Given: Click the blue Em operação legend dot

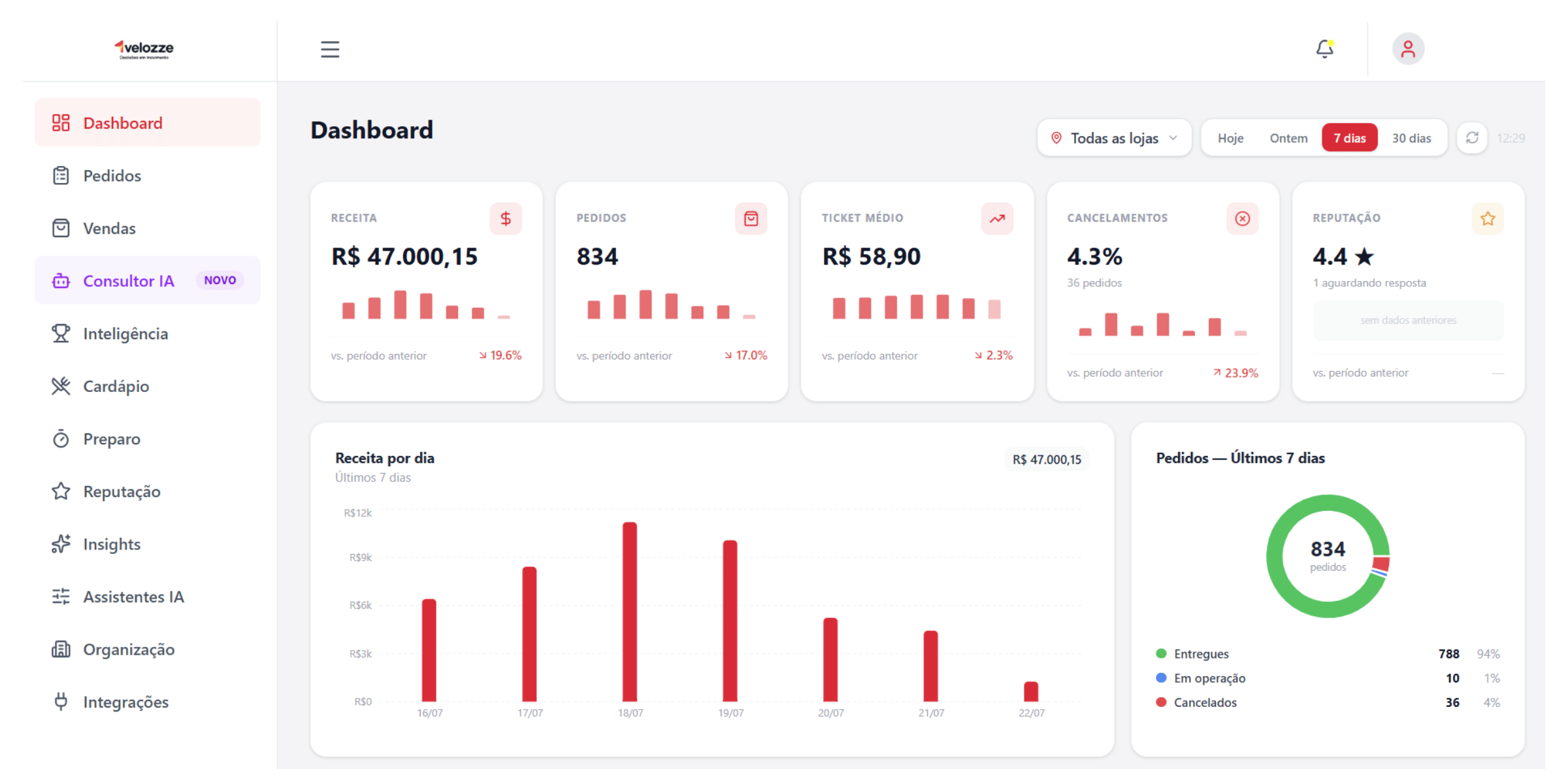Looking at the screenshot, I should tap(1161, 678).
